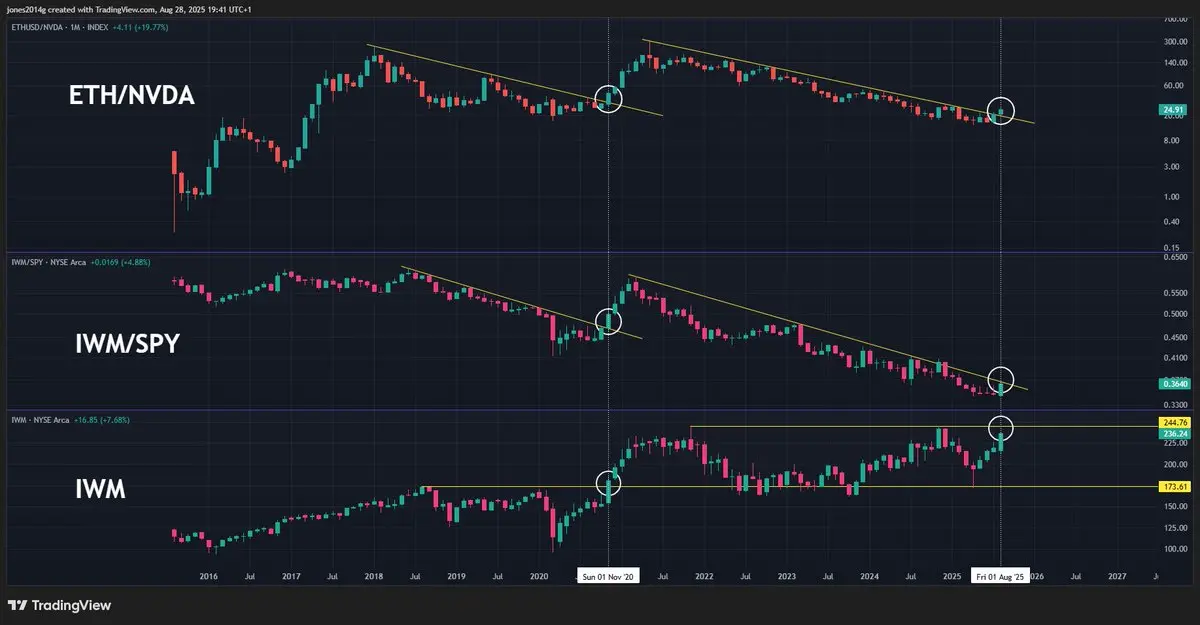Click the 0.5000 ratio scale label
The height and width of the screenshot is (625, 1200).
(x=1174, y=313)
